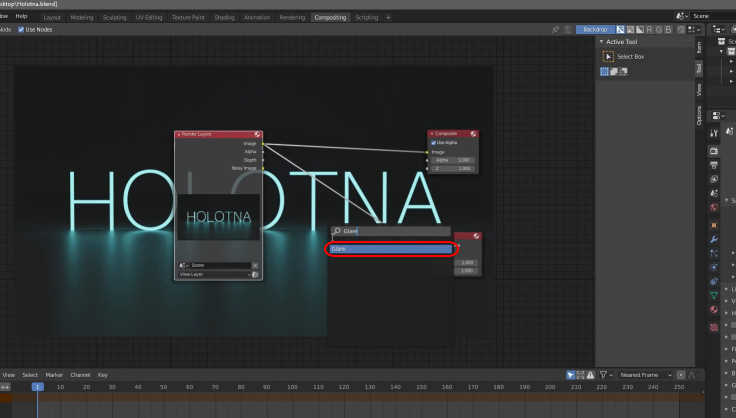The height and width of the screenshot is (418, 736).
Task: Collapse the Render Layers node
Action: click(178, 135)
